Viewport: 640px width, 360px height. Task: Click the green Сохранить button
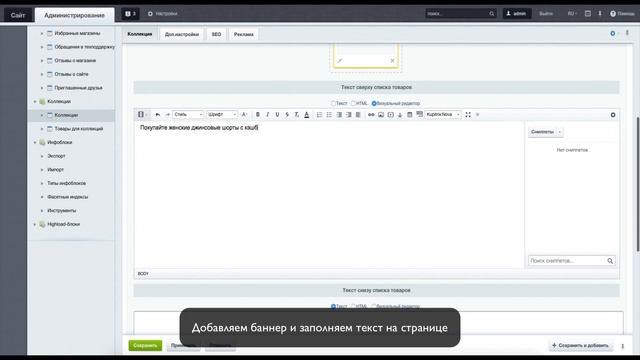coord(145,345)
